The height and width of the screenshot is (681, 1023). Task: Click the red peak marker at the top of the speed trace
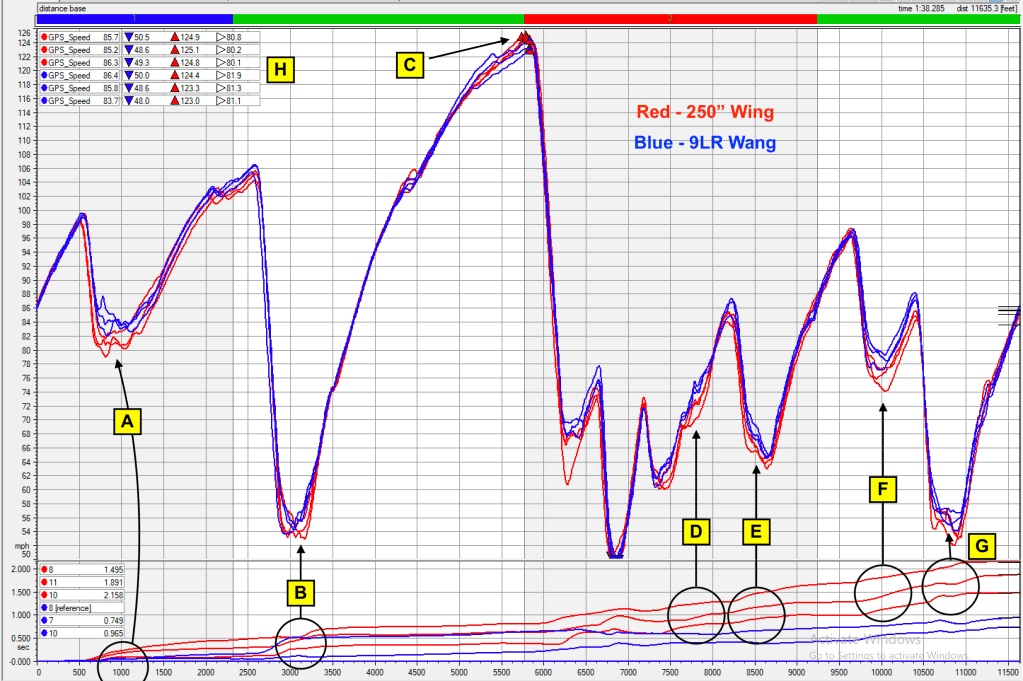(523, 37)
